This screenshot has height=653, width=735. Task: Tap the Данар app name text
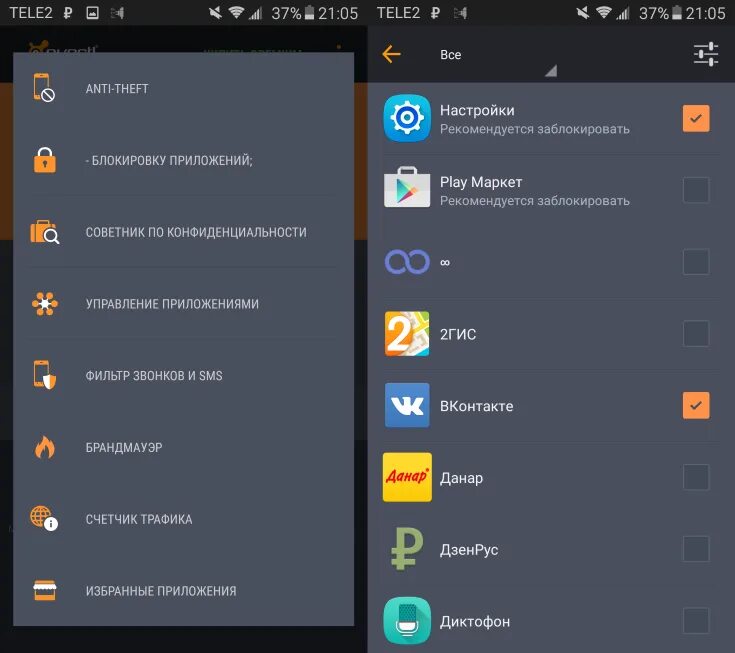(x=461, y=478)
